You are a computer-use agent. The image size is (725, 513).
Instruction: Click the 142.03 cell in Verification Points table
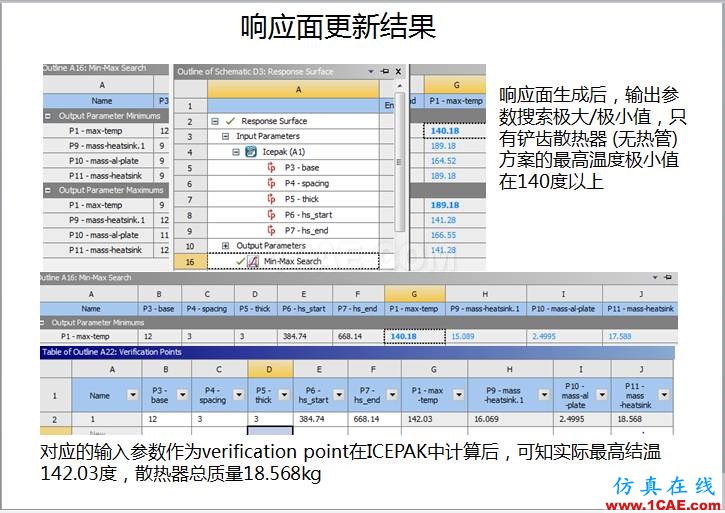click(x=435, y=419)
